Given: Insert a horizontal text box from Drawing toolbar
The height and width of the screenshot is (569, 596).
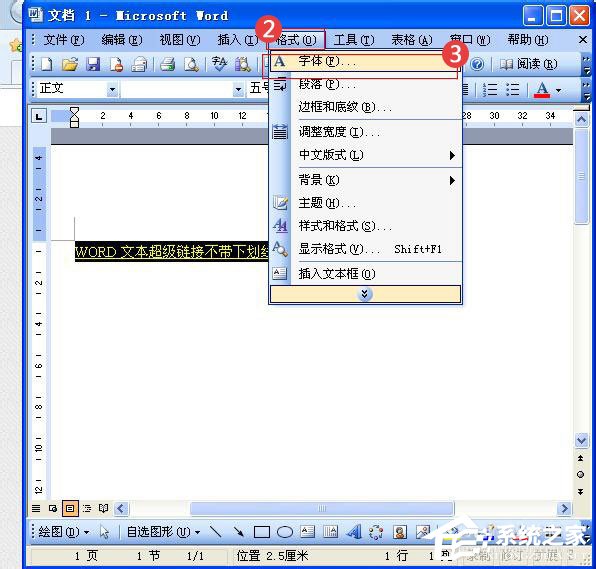Looking at the screenshot, I should 308,531.
